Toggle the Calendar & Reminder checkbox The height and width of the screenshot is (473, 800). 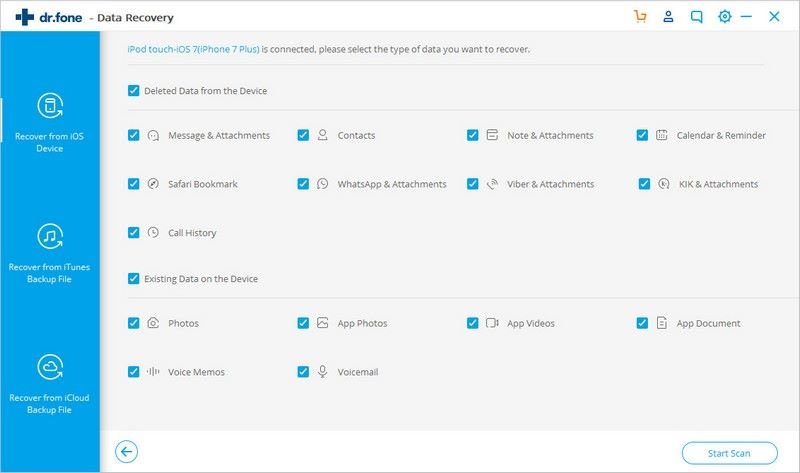pyautogui.click(x=642, y=135)
